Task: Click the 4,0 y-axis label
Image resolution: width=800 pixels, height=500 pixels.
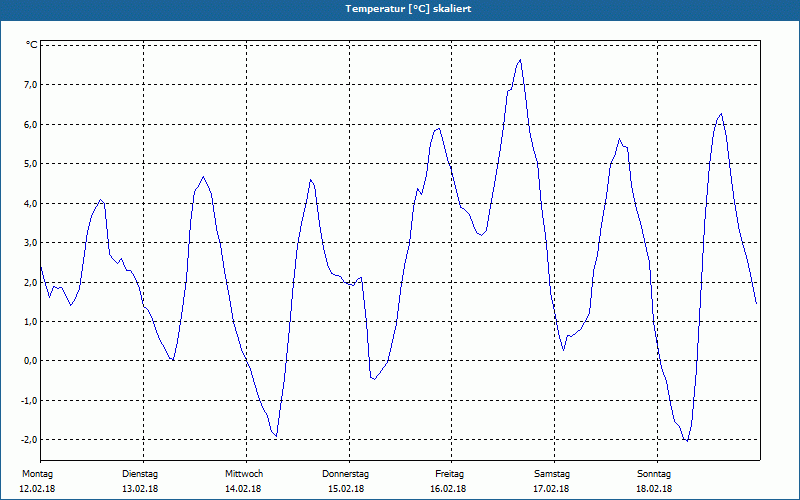Action: (31, 204)
